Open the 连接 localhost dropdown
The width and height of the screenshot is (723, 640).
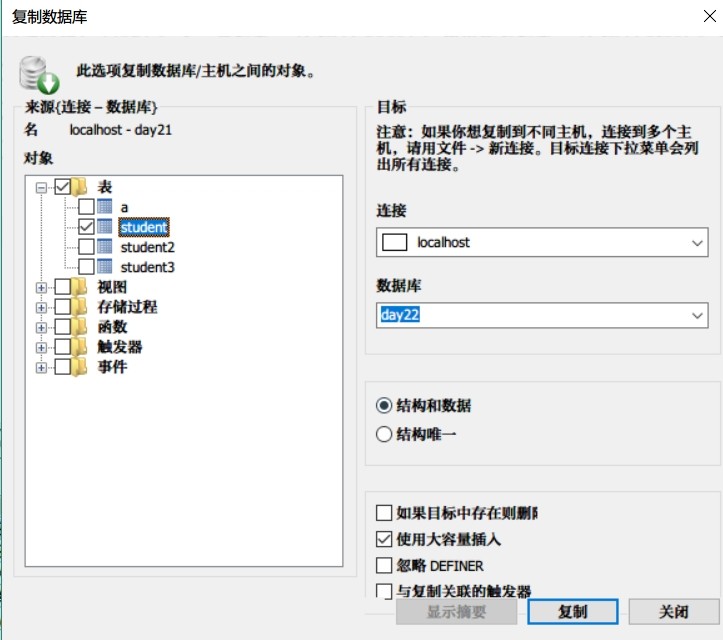(x=542, y=242)
